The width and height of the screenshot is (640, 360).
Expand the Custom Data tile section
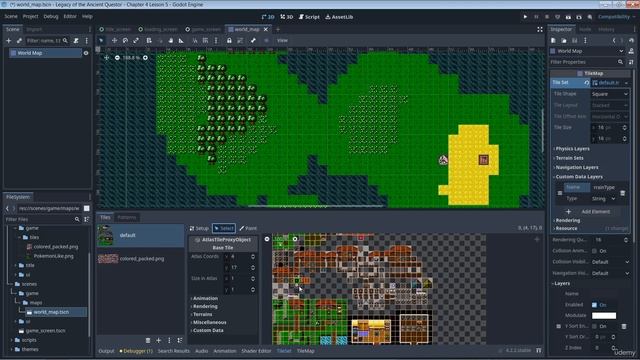pyautogui.click(x=207, y=330)
